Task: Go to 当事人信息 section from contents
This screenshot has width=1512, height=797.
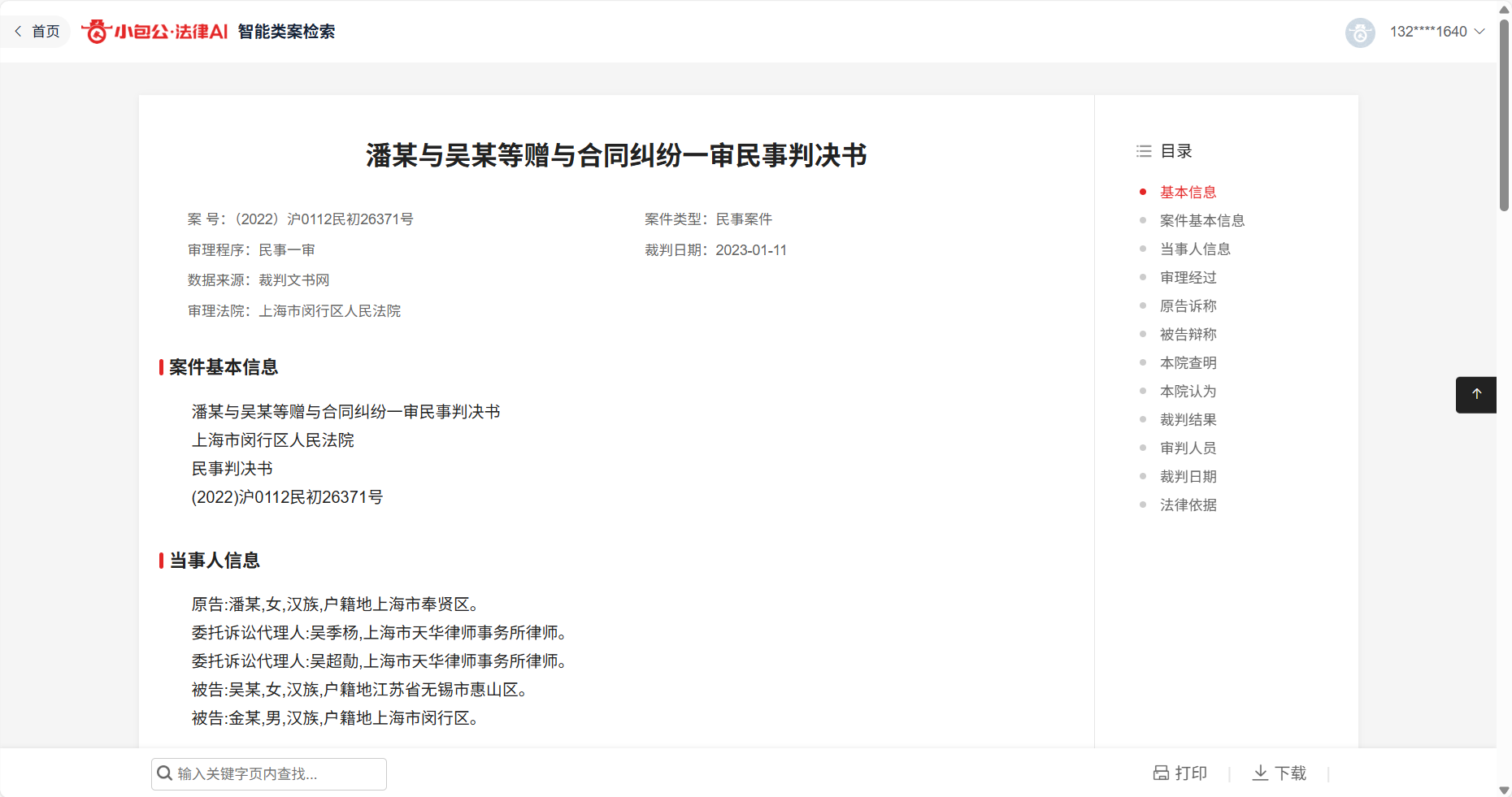Action: pos(1194,249)
